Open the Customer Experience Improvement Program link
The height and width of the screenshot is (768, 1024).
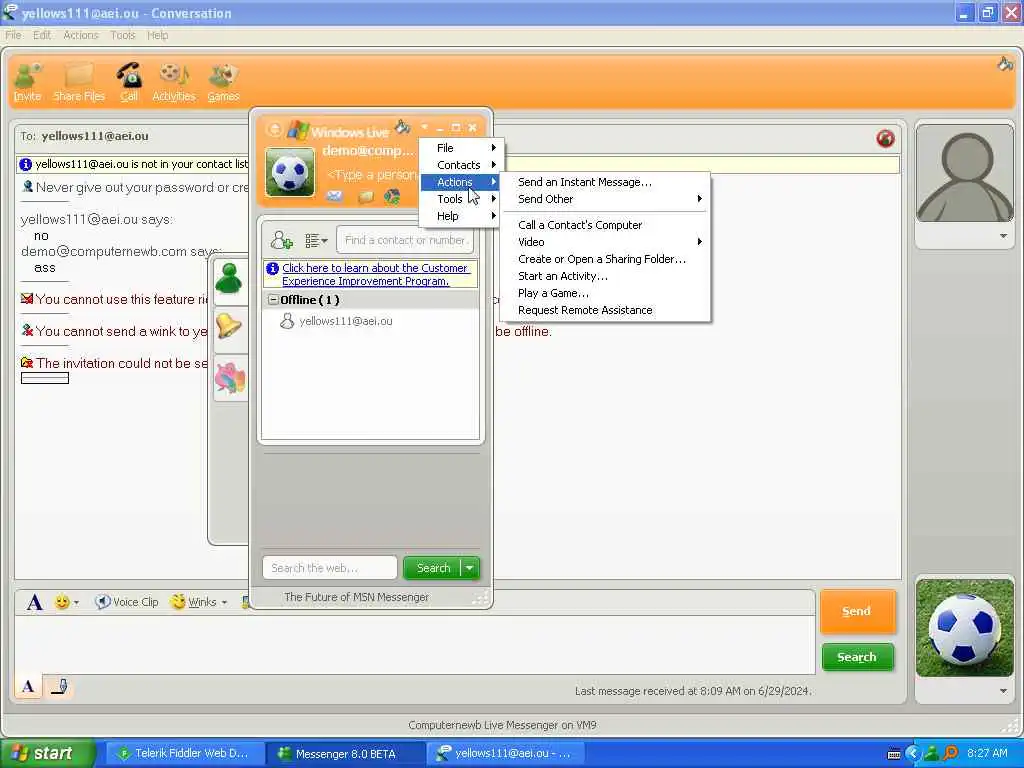coord(375,274)
